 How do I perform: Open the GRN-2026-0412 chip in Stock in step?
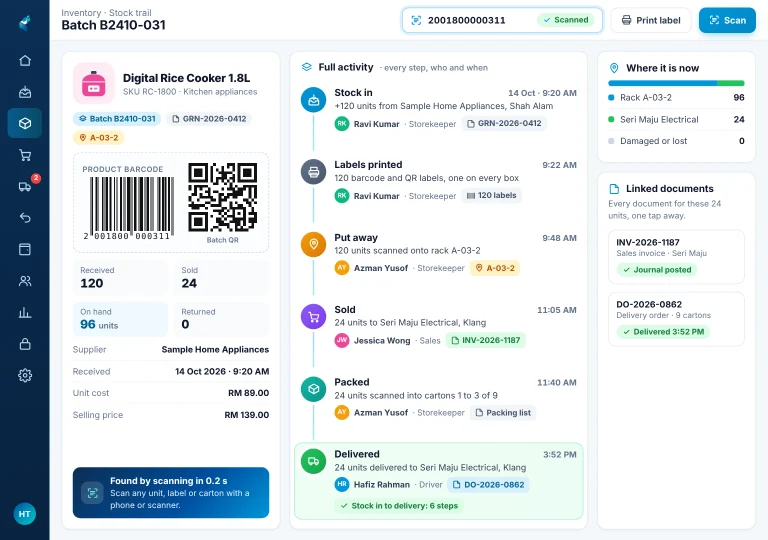[x=504, y=123]
